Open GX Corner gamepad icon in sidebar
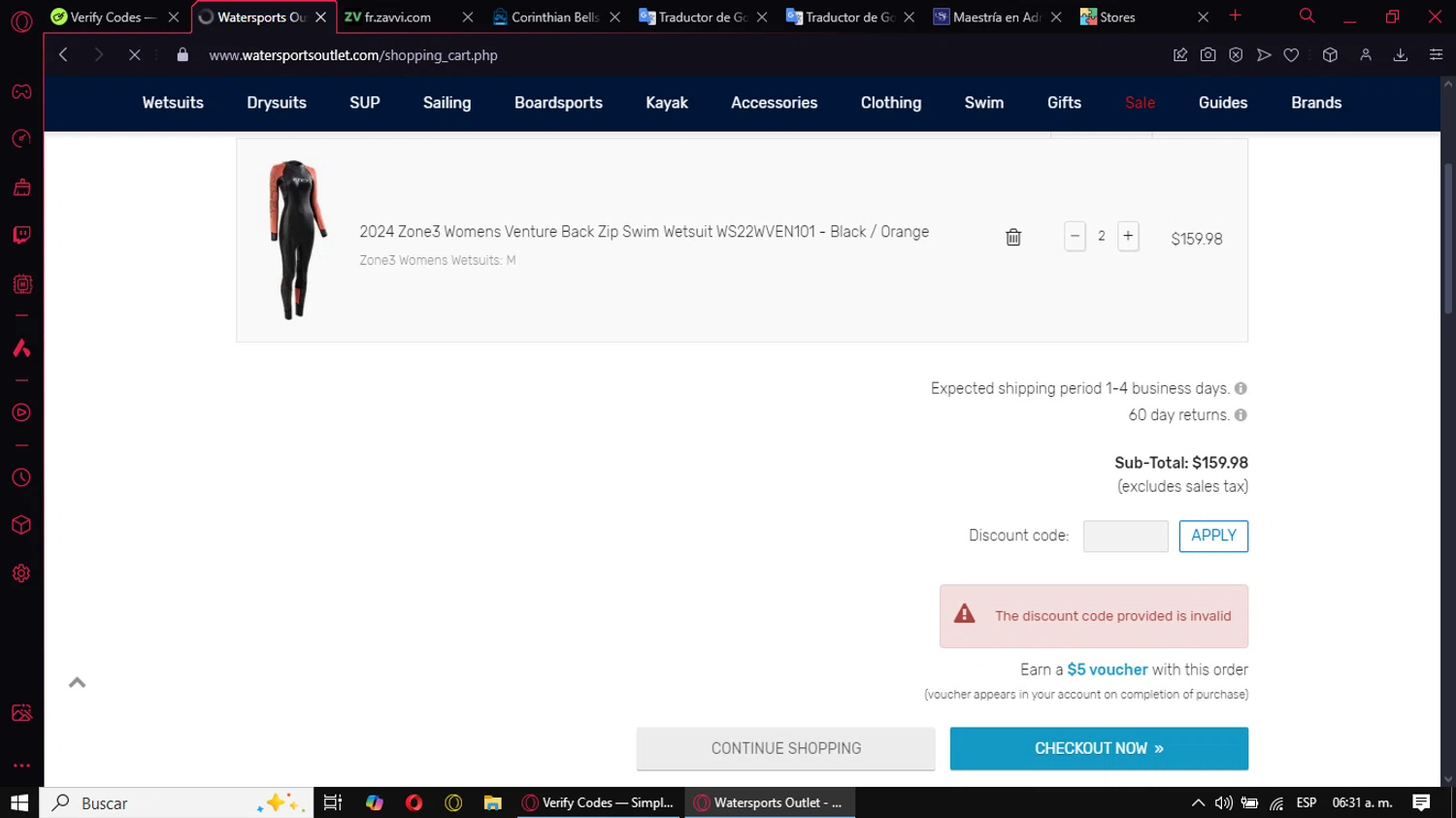This screenshot has width=1456, height=818. pos(21,92)
